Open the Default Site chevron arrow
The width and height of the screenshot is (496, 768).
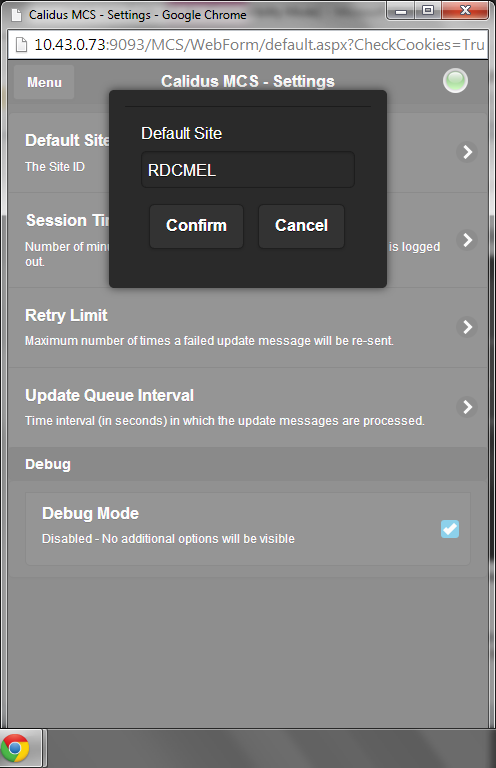(x=467, y=152)
